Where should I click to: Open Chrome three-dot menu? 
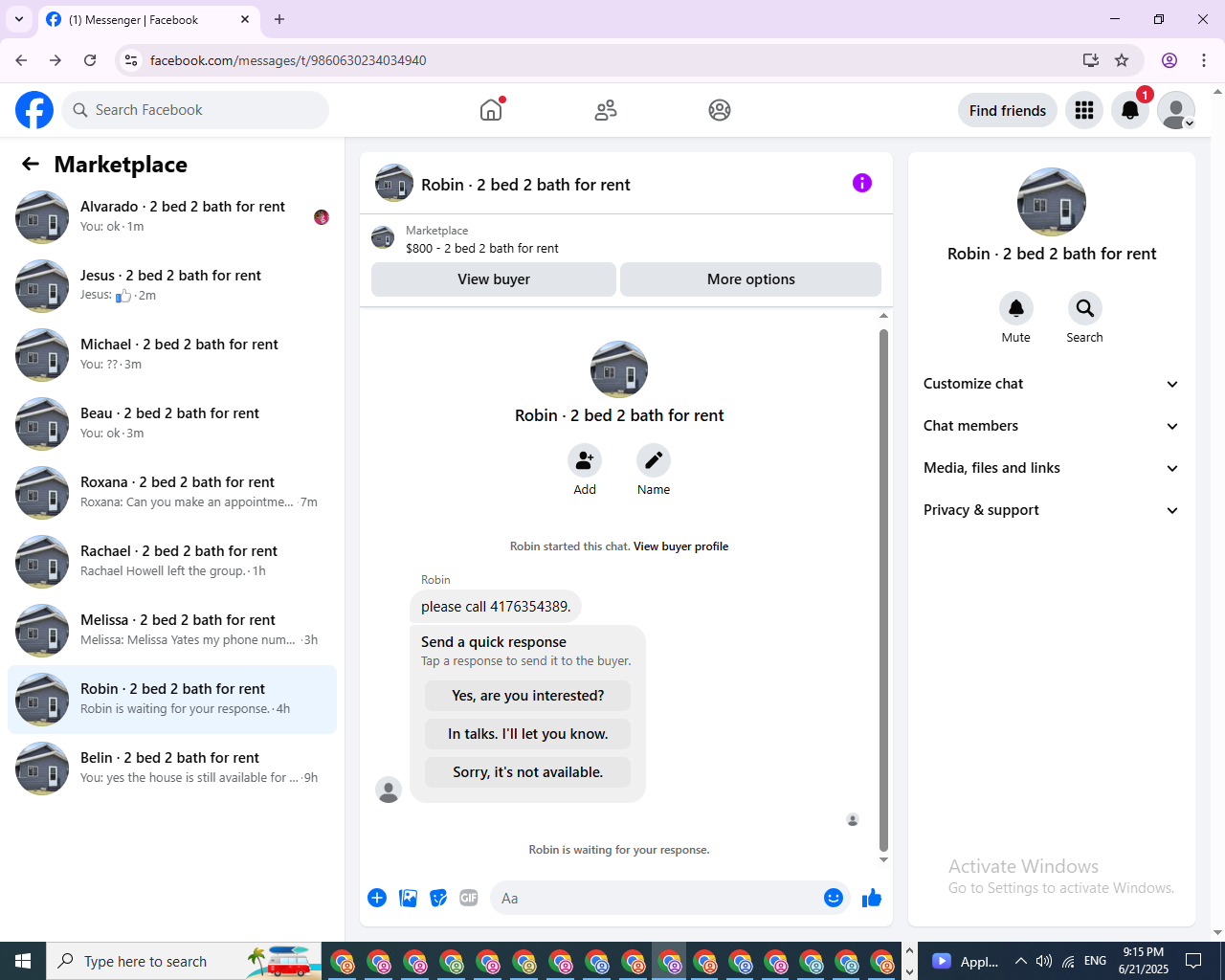point(1204,60)
